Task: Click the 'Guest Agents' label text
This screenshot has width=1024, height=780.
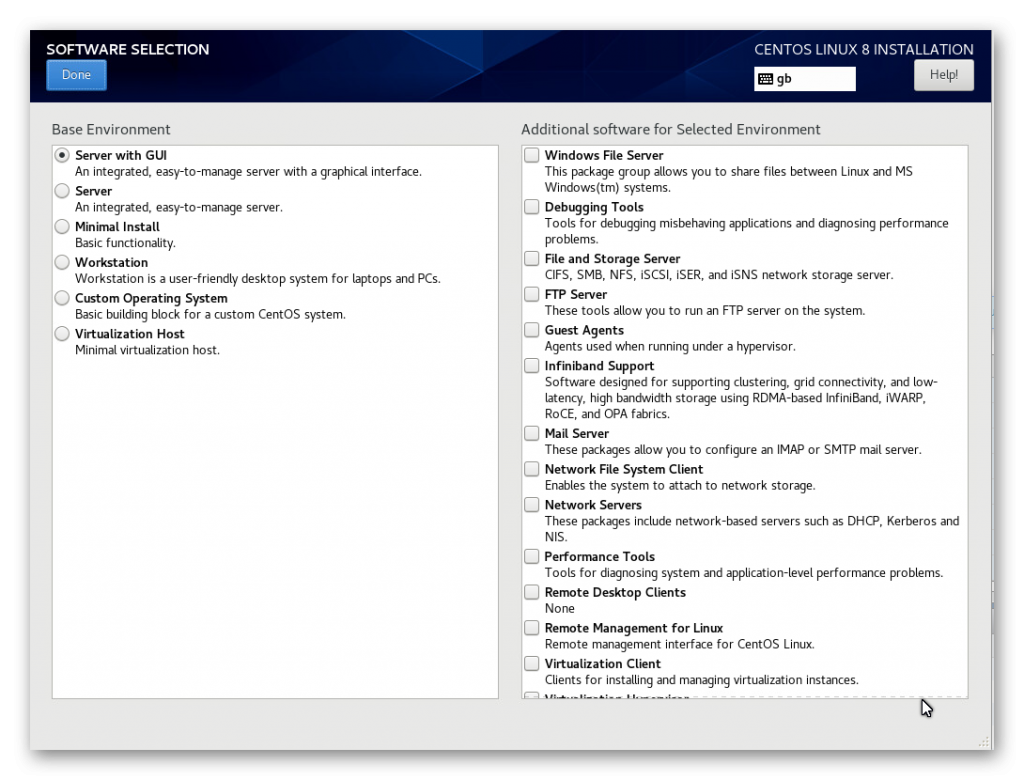Action: [584, 331]
